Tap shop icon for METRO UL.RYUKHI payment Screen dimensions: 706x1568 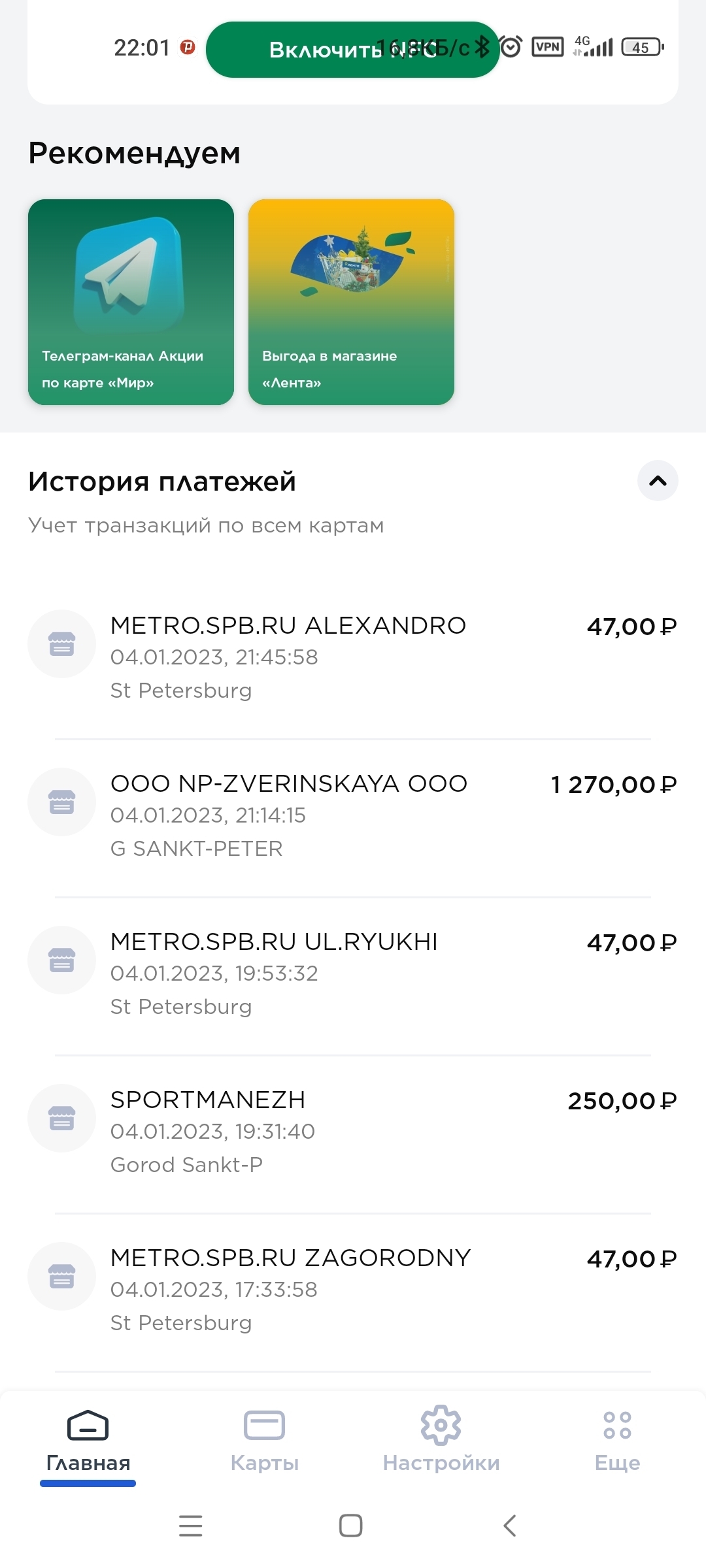coord(62,960)
